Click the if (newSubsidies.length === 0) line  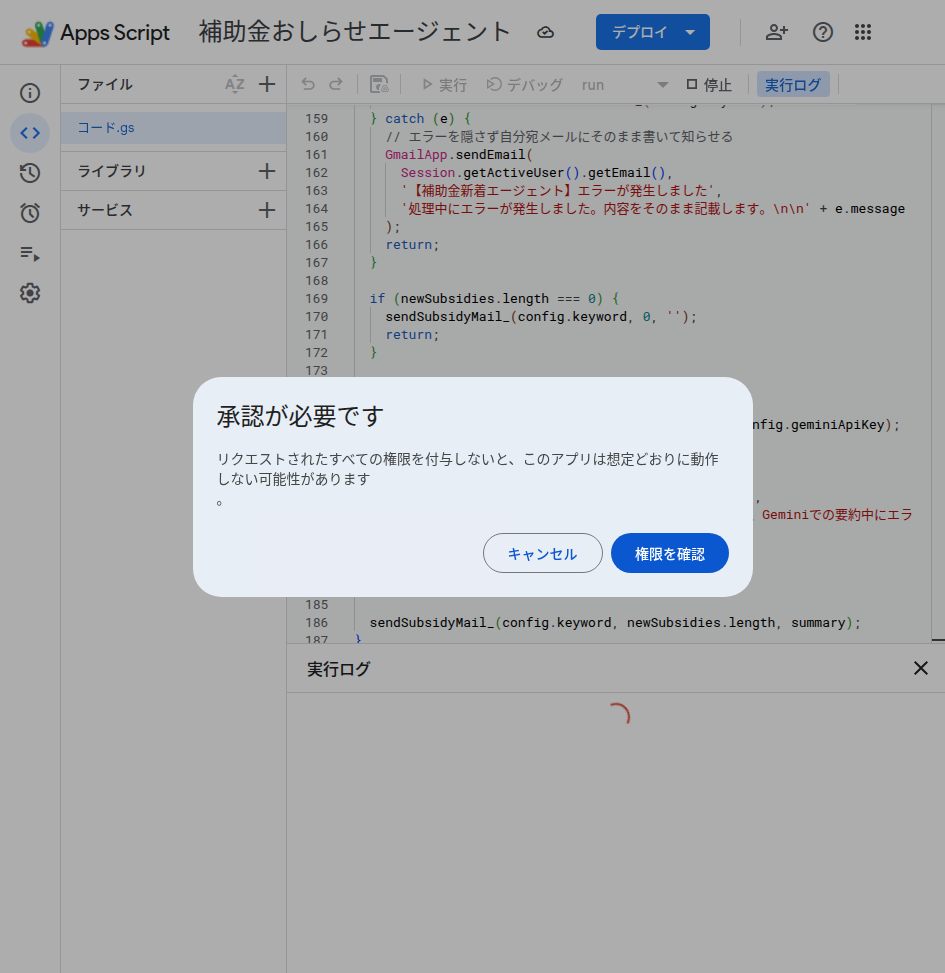pos(494,298)
